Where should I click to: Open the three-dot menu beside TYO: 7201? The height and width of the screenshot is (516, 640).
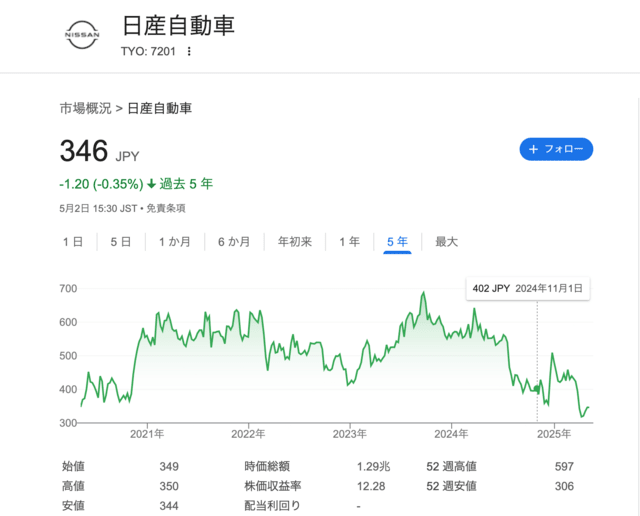click(189, 51)
